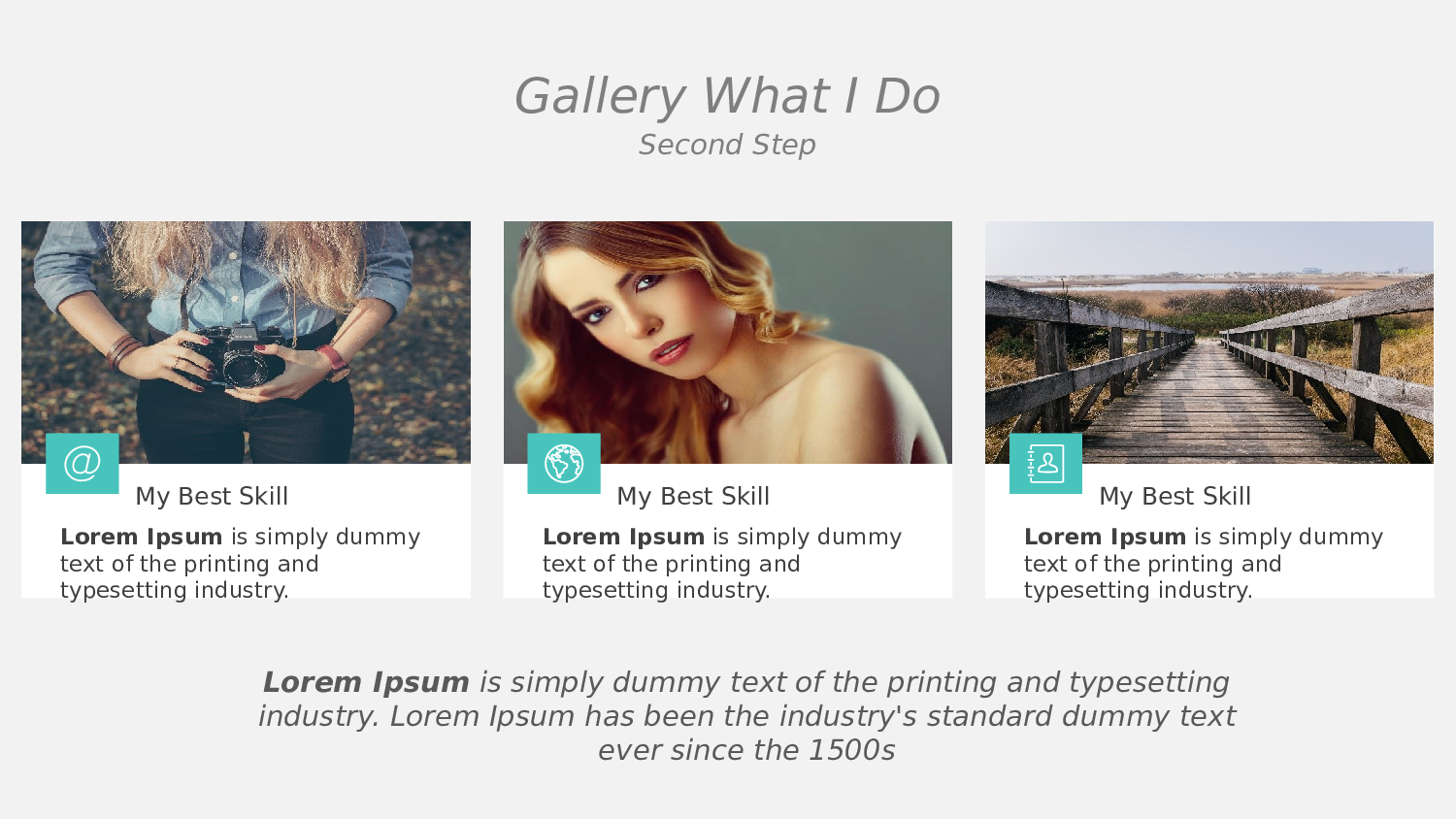Click "My Best Skill" beside the @ icon
Viewport: 1456px width, 819px height.
coord(212,496)
